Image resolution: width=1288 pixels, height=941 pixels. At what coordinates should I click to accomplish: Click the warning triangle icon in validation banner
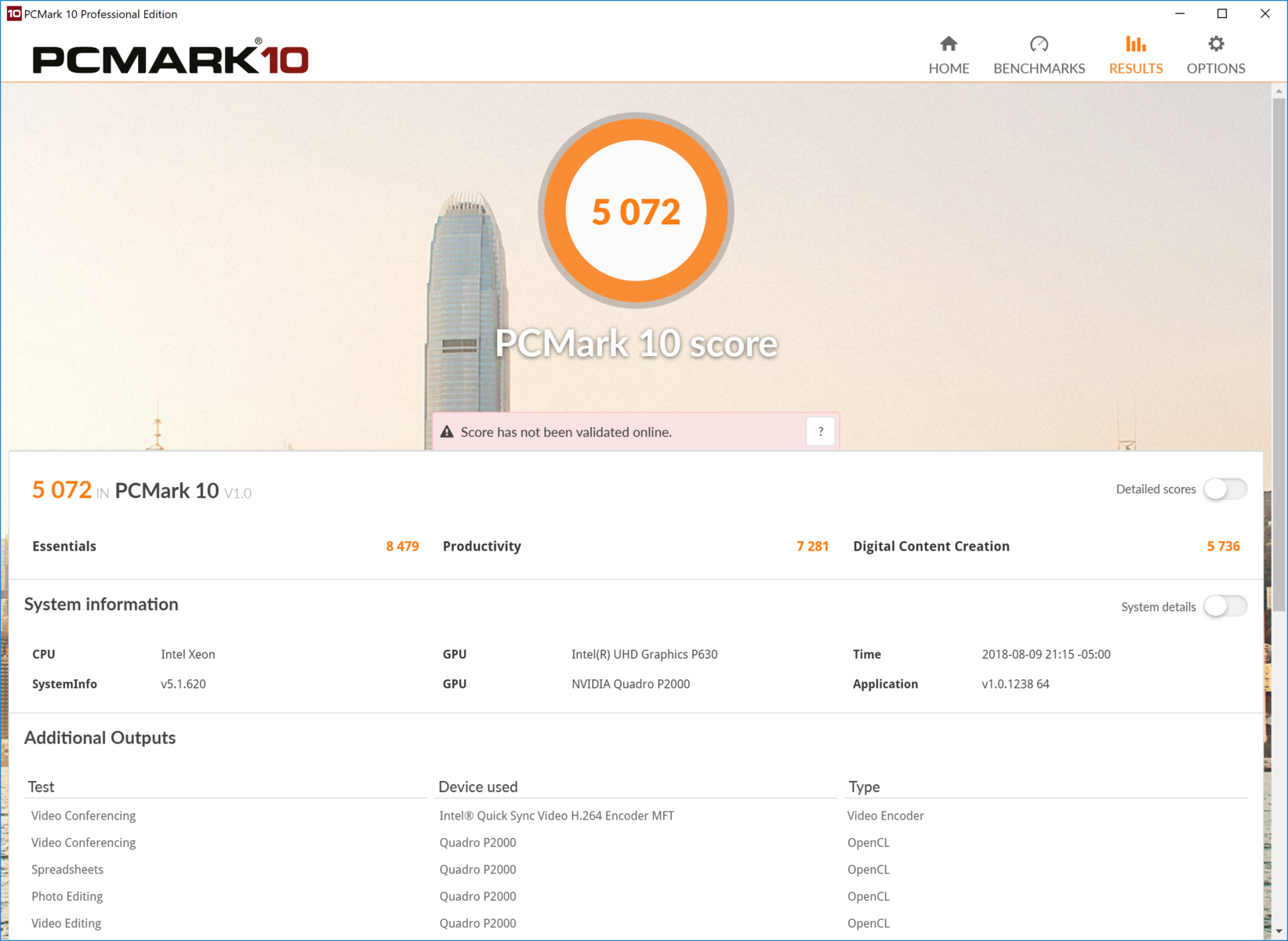(x=447, y=432)
